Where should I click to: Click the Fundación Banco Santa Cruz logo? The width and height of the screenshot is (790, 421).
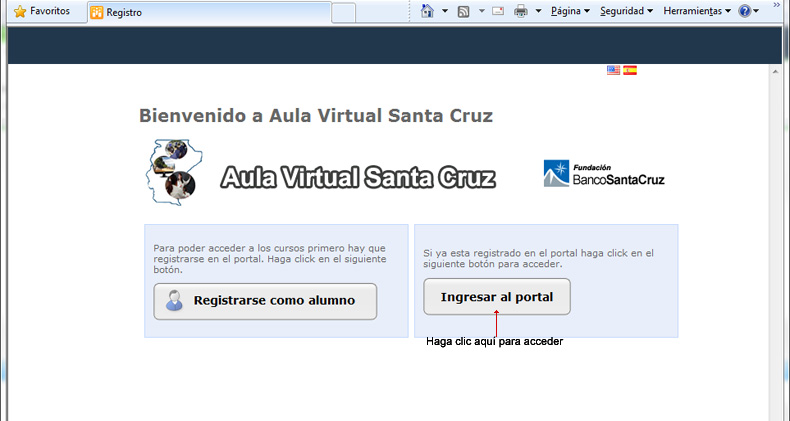point(604,174)
